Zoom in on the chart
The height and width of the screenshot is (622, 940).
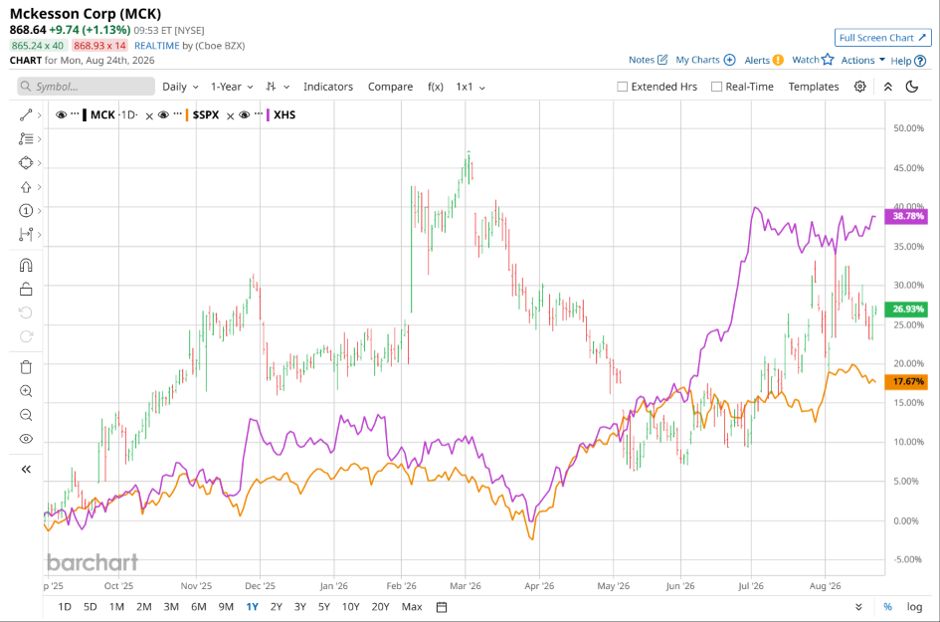(x=26, y=391)
